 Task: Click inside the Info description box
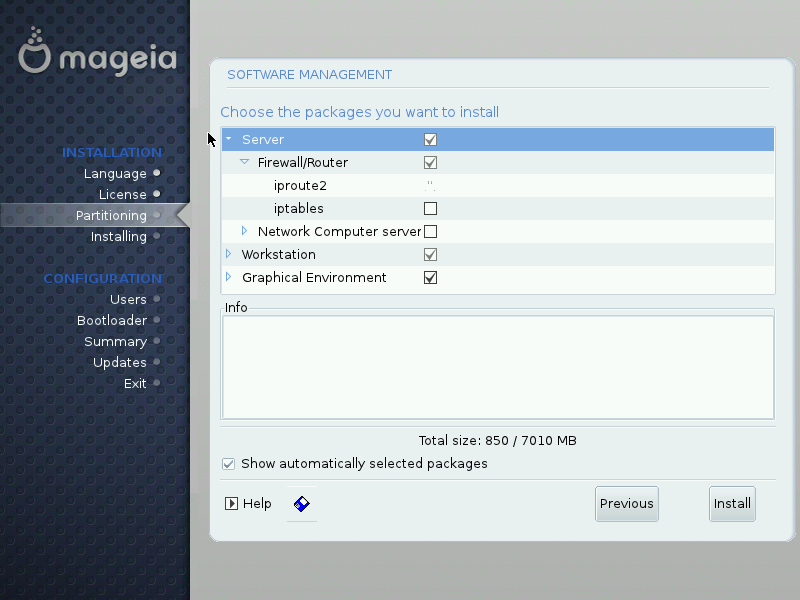498,367
